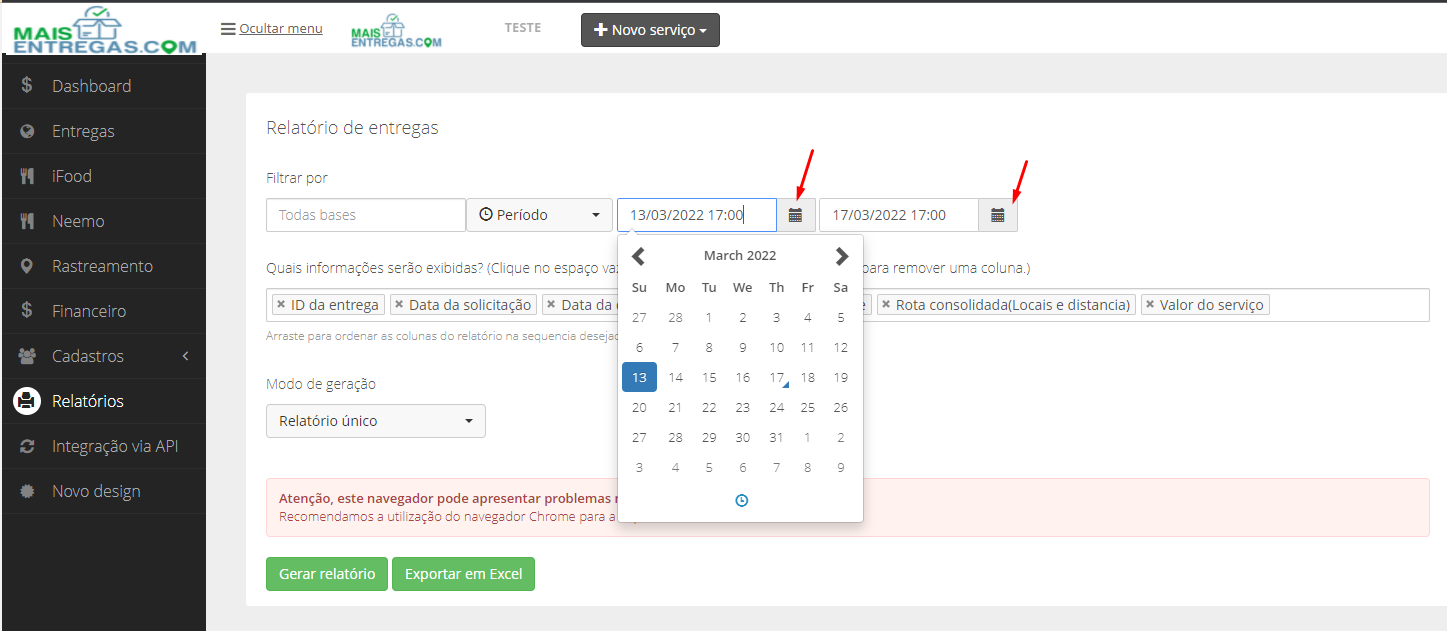
Task: Click the 'Exportar em Excel' button
Action: pos(464,574)
